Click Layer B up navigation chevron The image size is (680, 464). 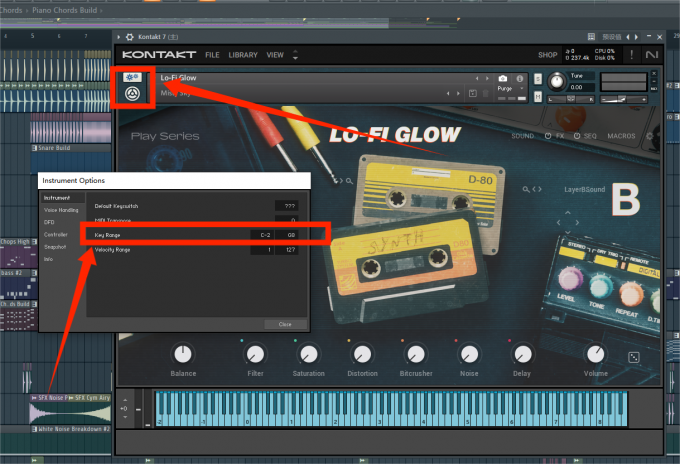tap(568, 212)
